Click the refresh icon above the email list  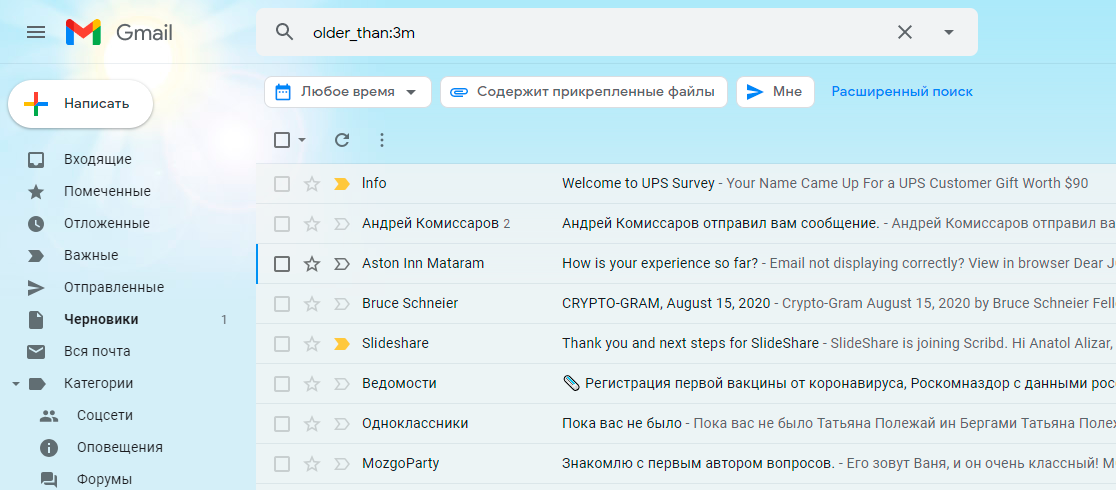[342, 140]
